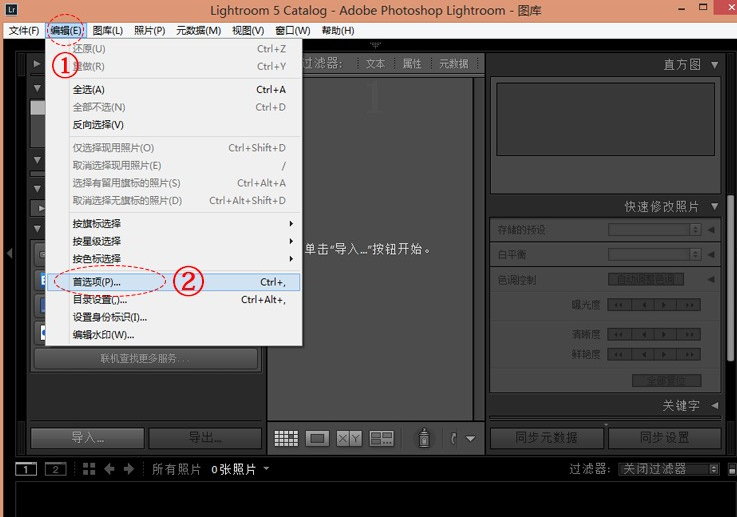Hide the left panel group arrow
This screenshot has height=517, width=737.
(9, 254)
